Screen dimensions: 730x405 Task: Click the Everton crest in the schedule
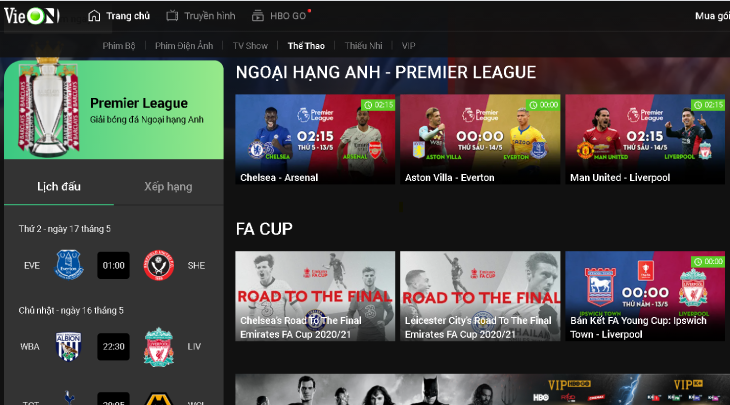tap(69, 265)
